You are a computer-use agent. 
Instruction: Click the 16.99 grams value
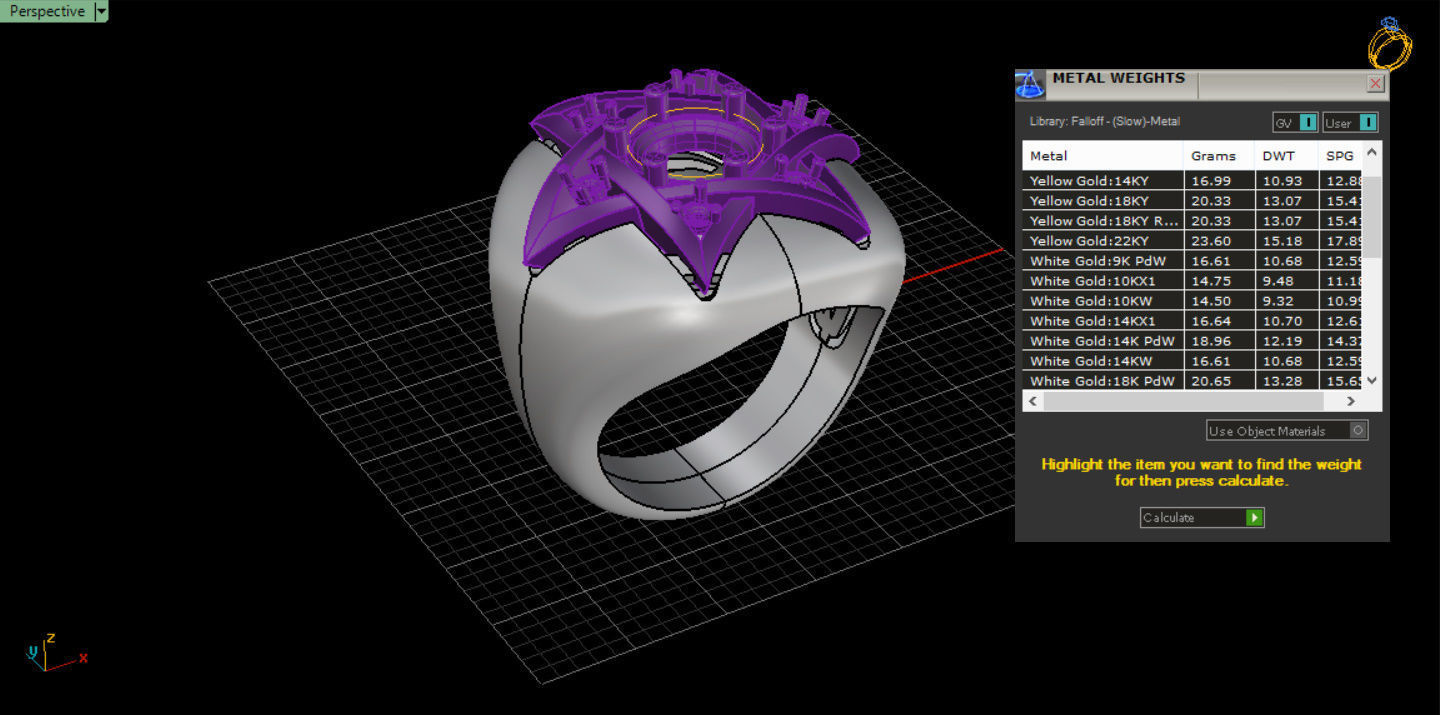(1210, 181)
